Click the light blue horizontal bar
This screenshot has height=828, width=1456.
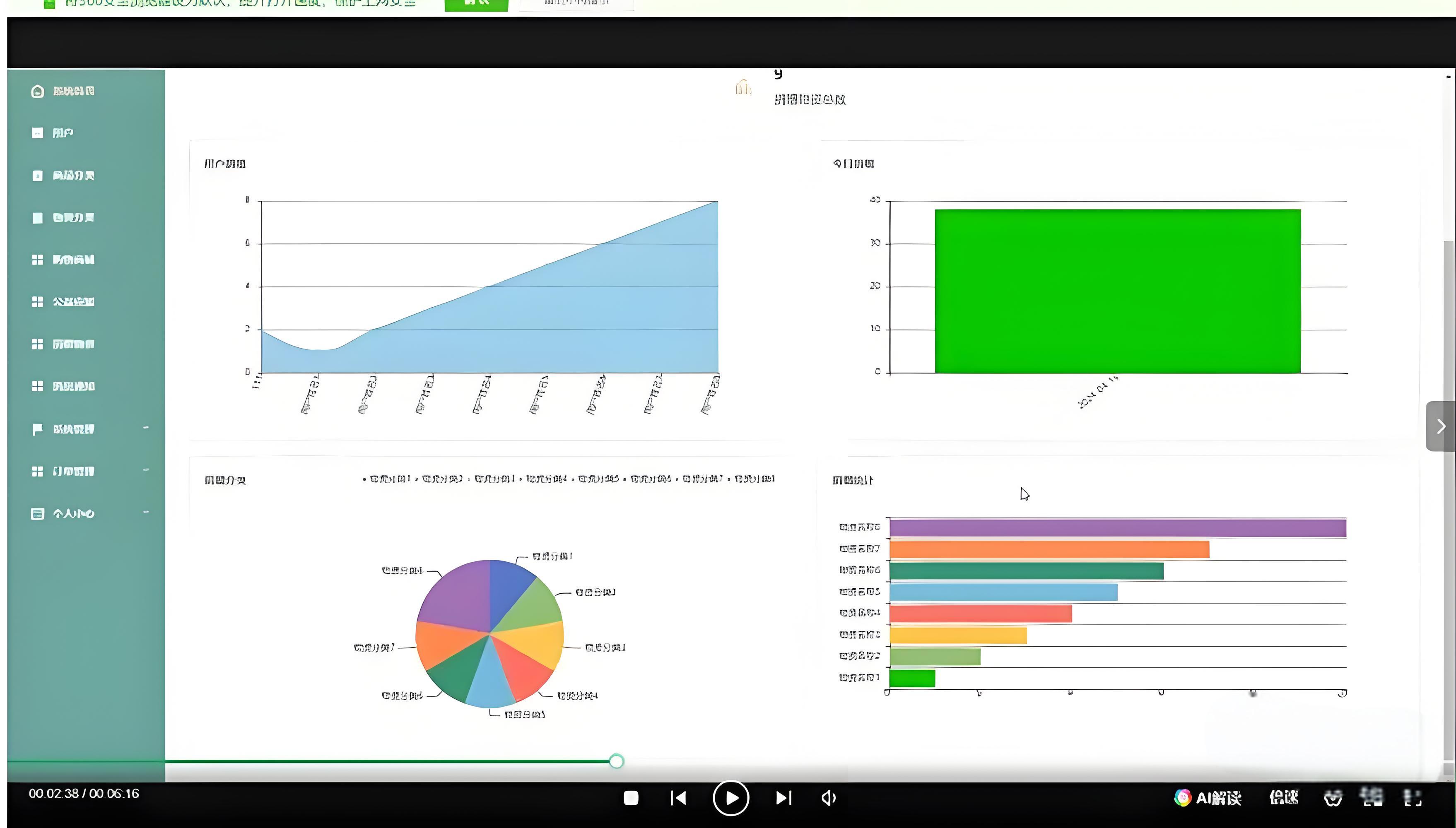tap(1003, 592)
